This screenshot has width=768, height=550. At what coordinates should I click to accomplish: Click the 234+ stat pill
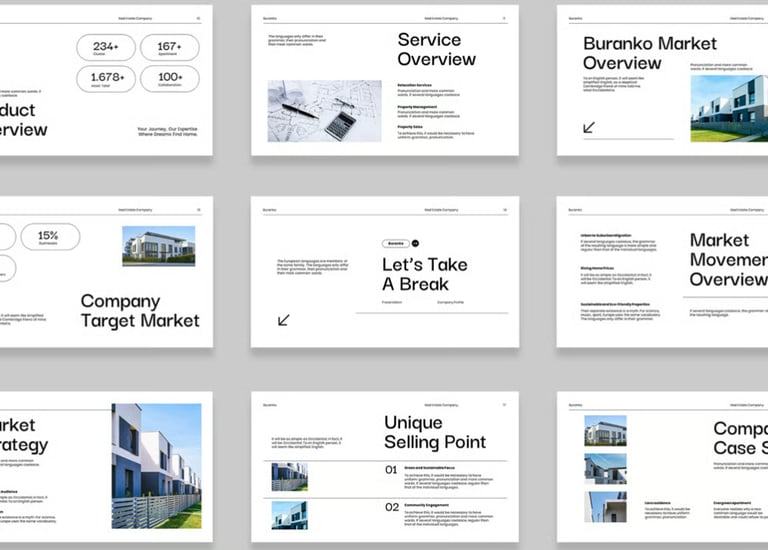pos(106,48)
